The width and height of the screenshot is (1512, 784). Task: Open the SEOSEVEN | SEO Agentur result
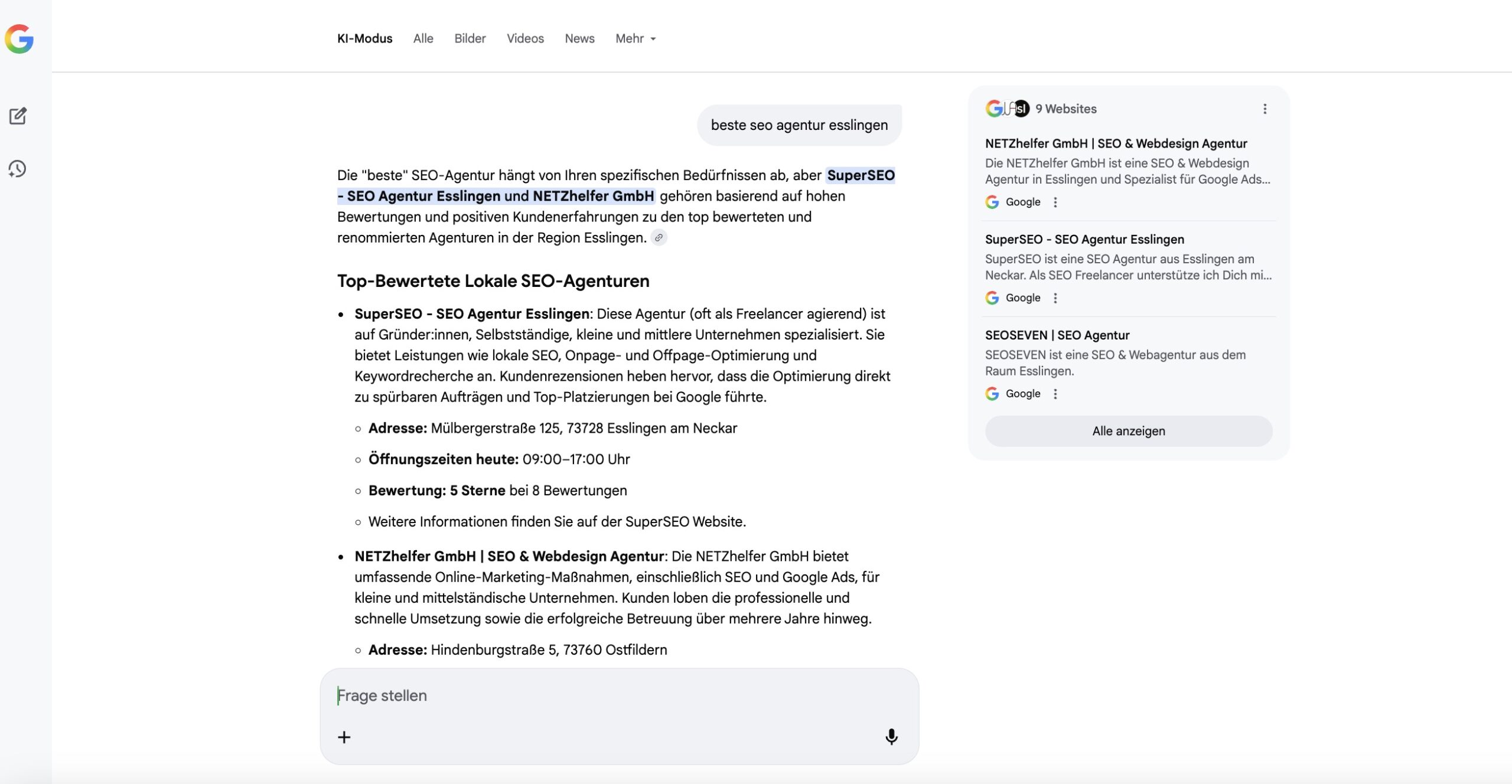(x=1057, y=335)
